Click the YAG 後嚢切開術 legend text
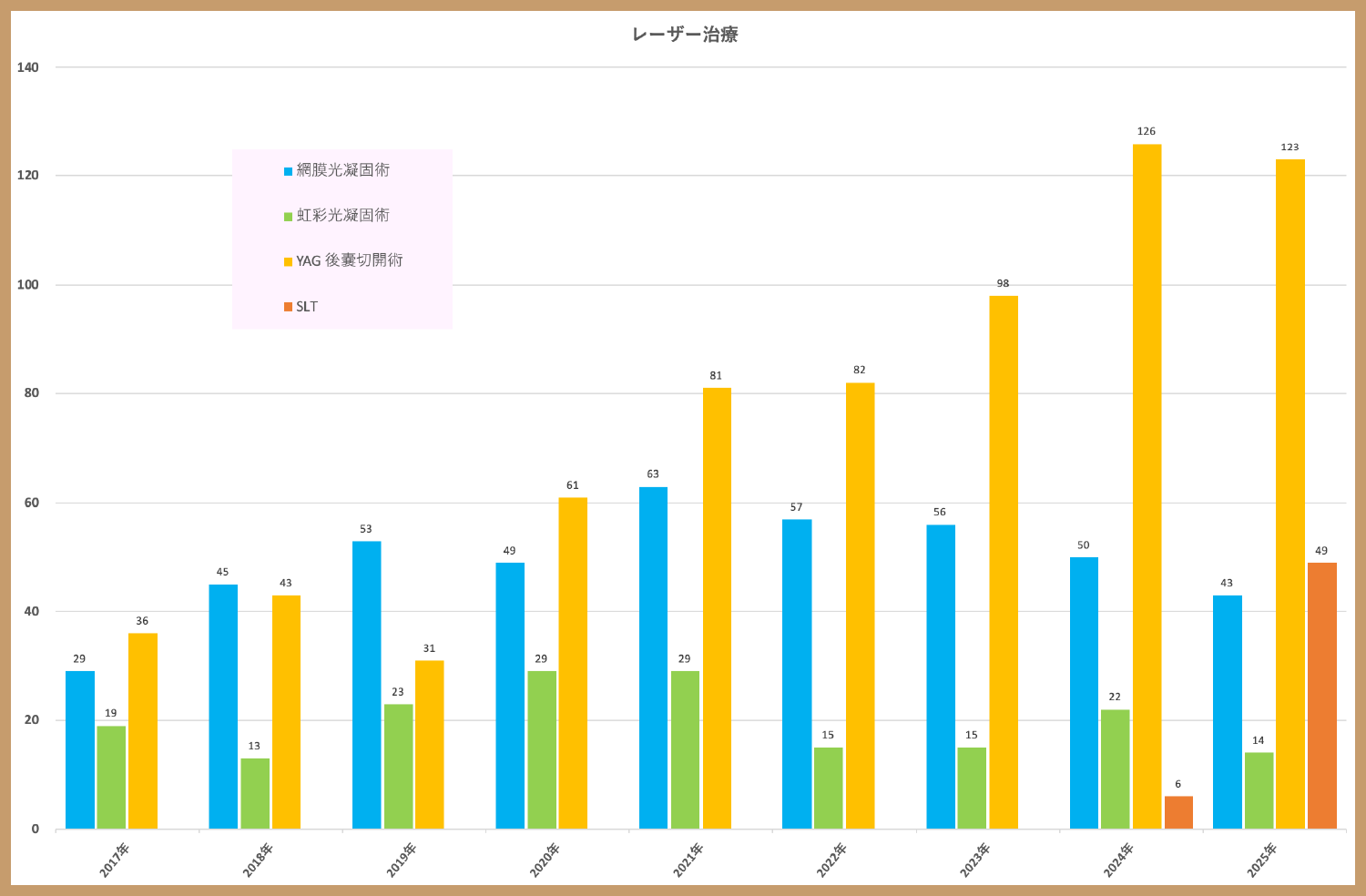This screenshot has width=1366, height=896. click(x=349, y=260)
